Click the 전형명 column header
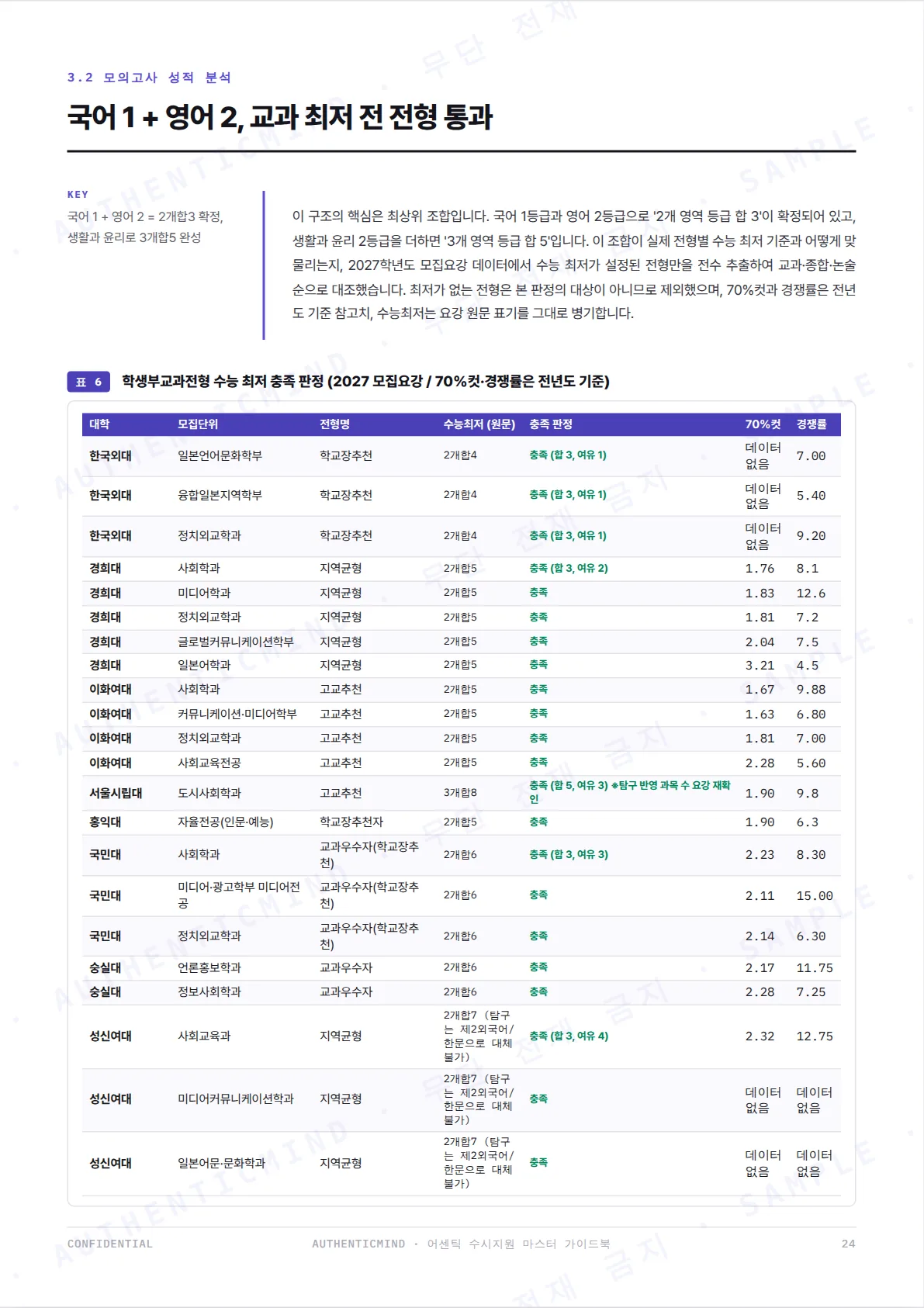The height and width of the screenshot is (1308, 924). click(x=335, y=424)
